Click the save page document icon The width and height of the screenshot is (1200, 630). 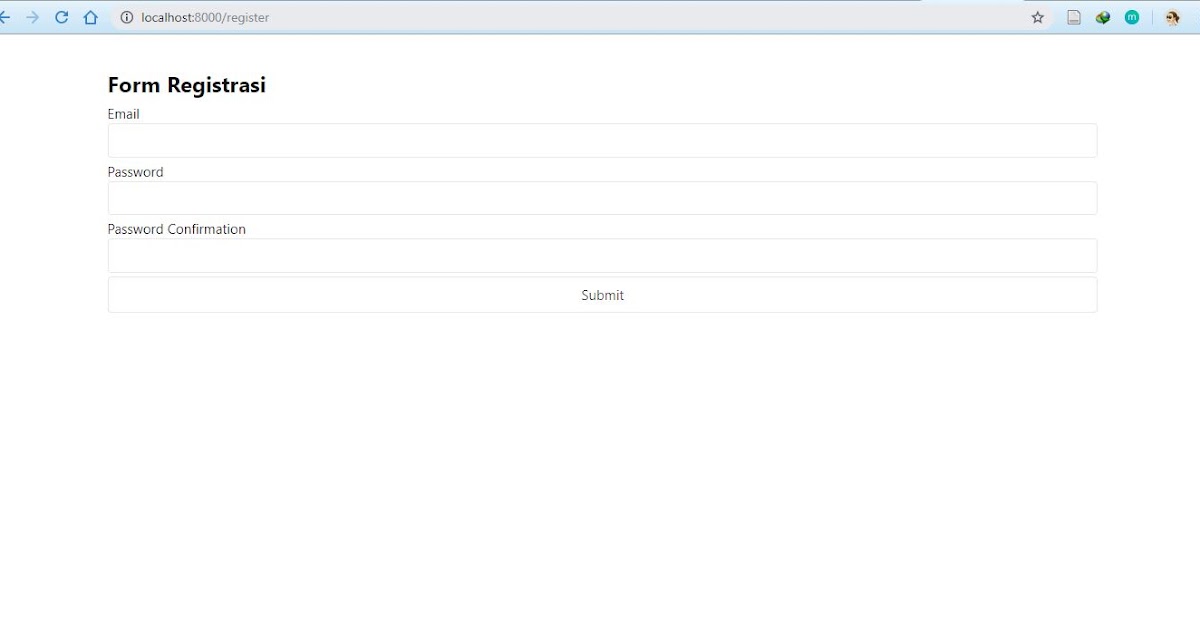(x=1072, y=17)
